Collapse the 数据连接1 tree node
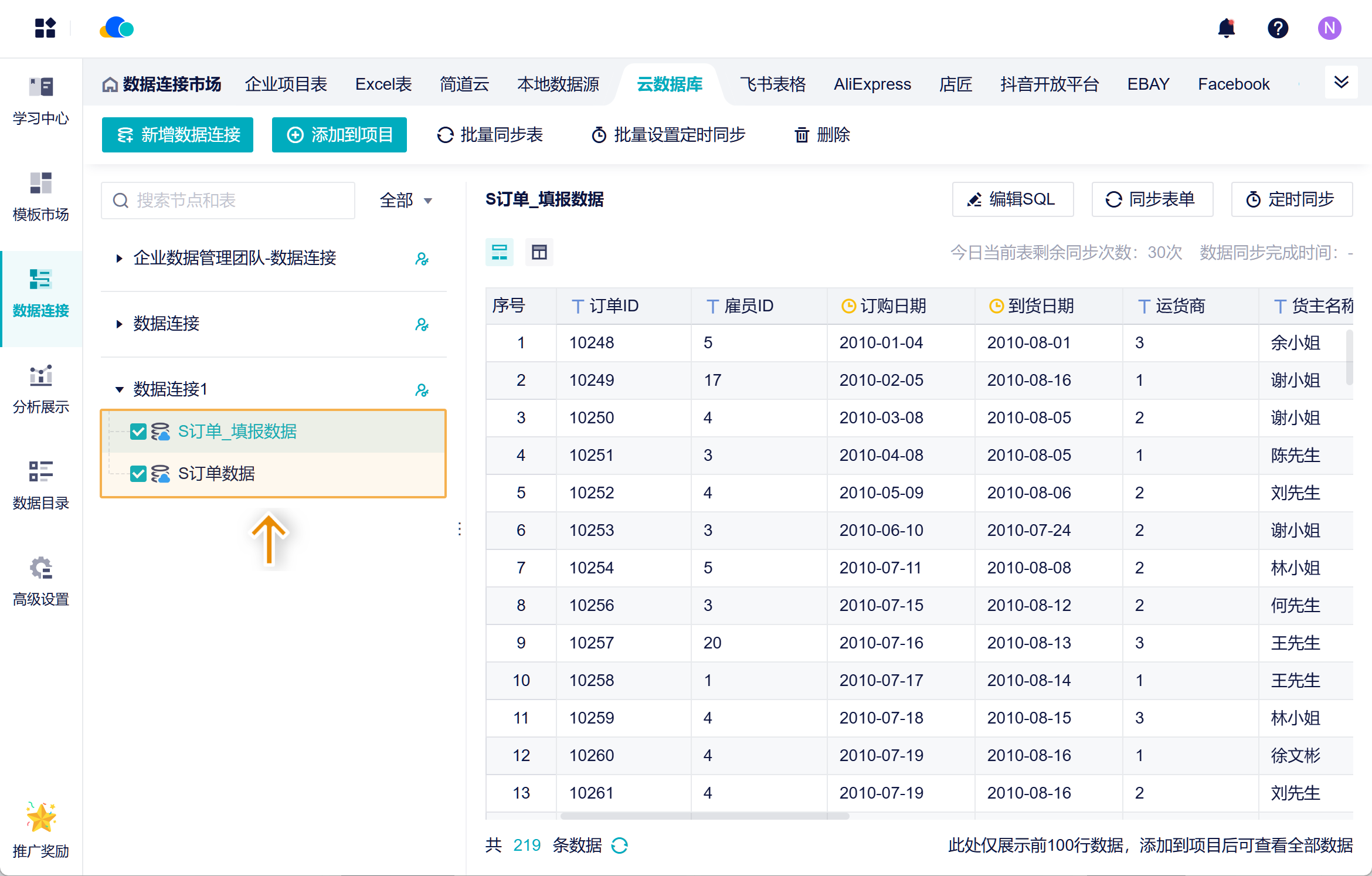The image size is (1372, 876). [x=120, y=389]
